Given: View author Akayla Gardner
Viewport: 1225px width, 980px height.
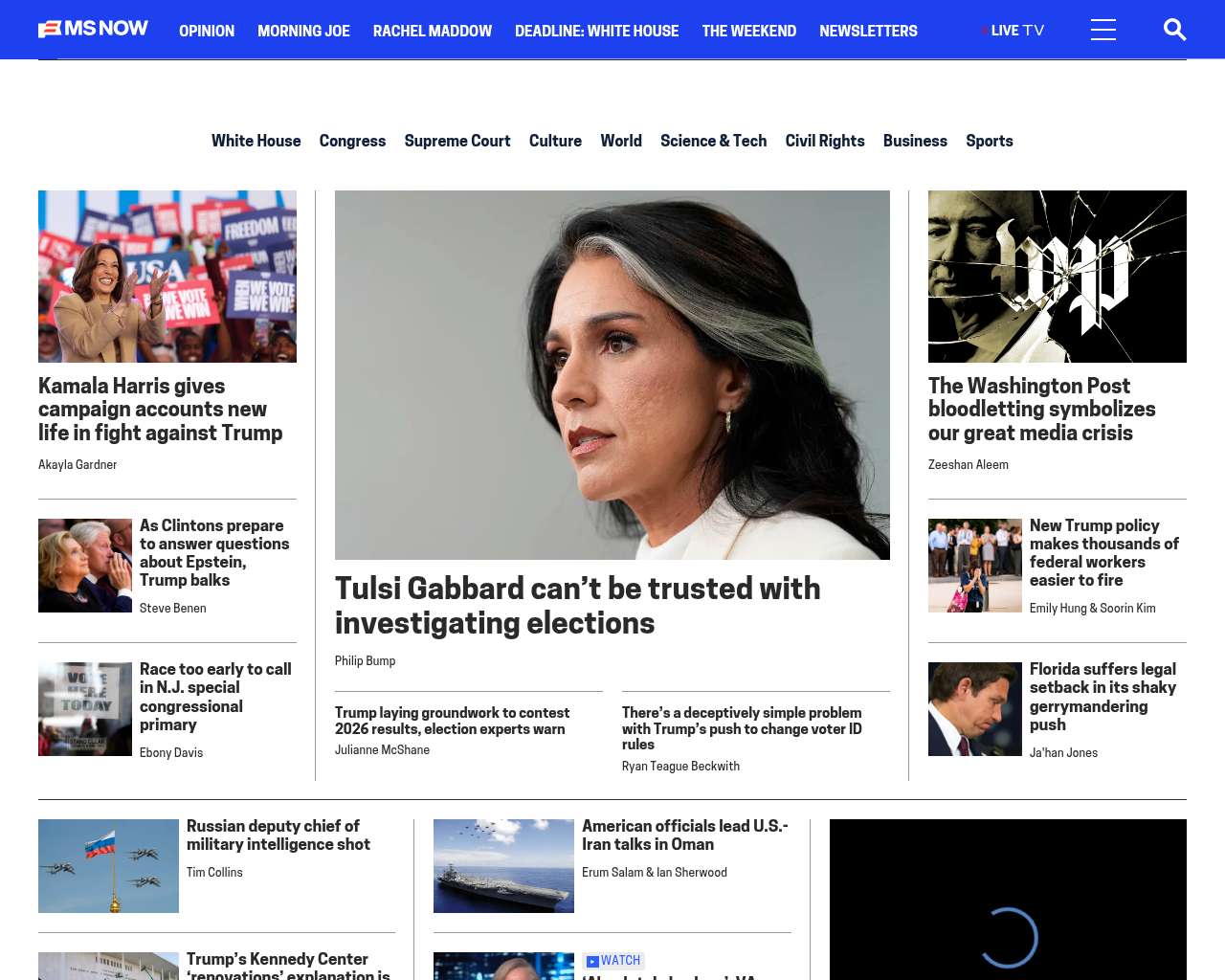Looking at the screenshot, I should 78,464.
